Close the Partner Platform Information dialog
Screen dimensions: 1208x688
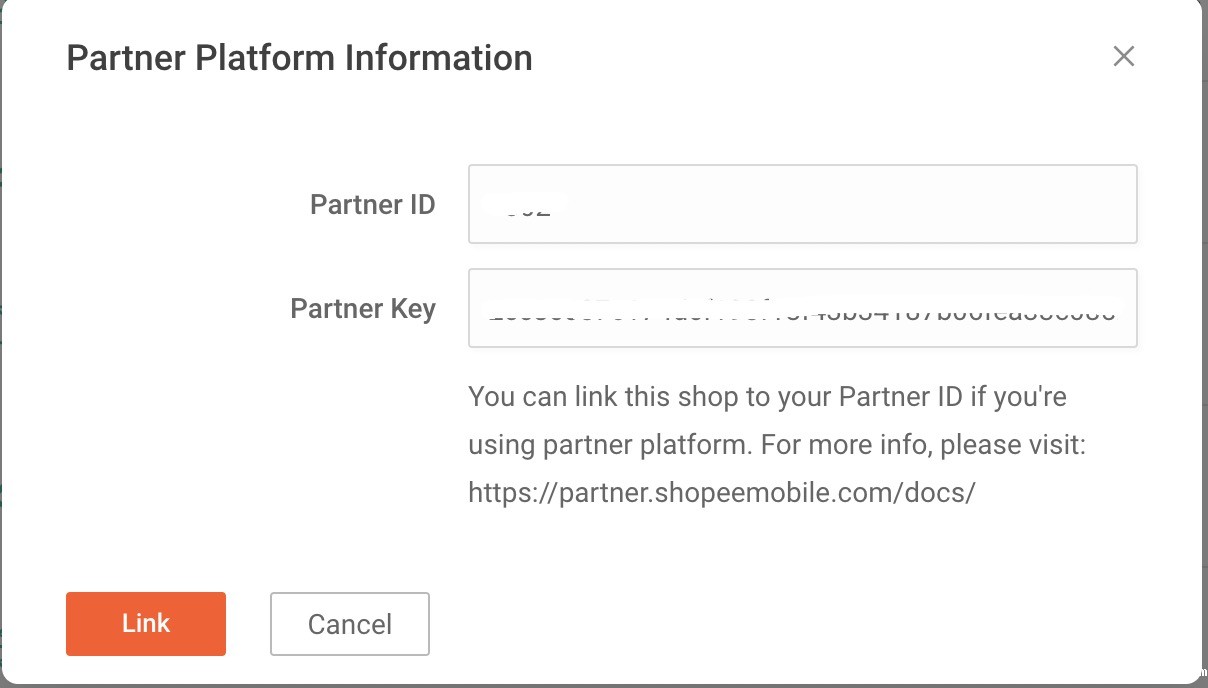pyautogui.click(x=1123, y=57)
